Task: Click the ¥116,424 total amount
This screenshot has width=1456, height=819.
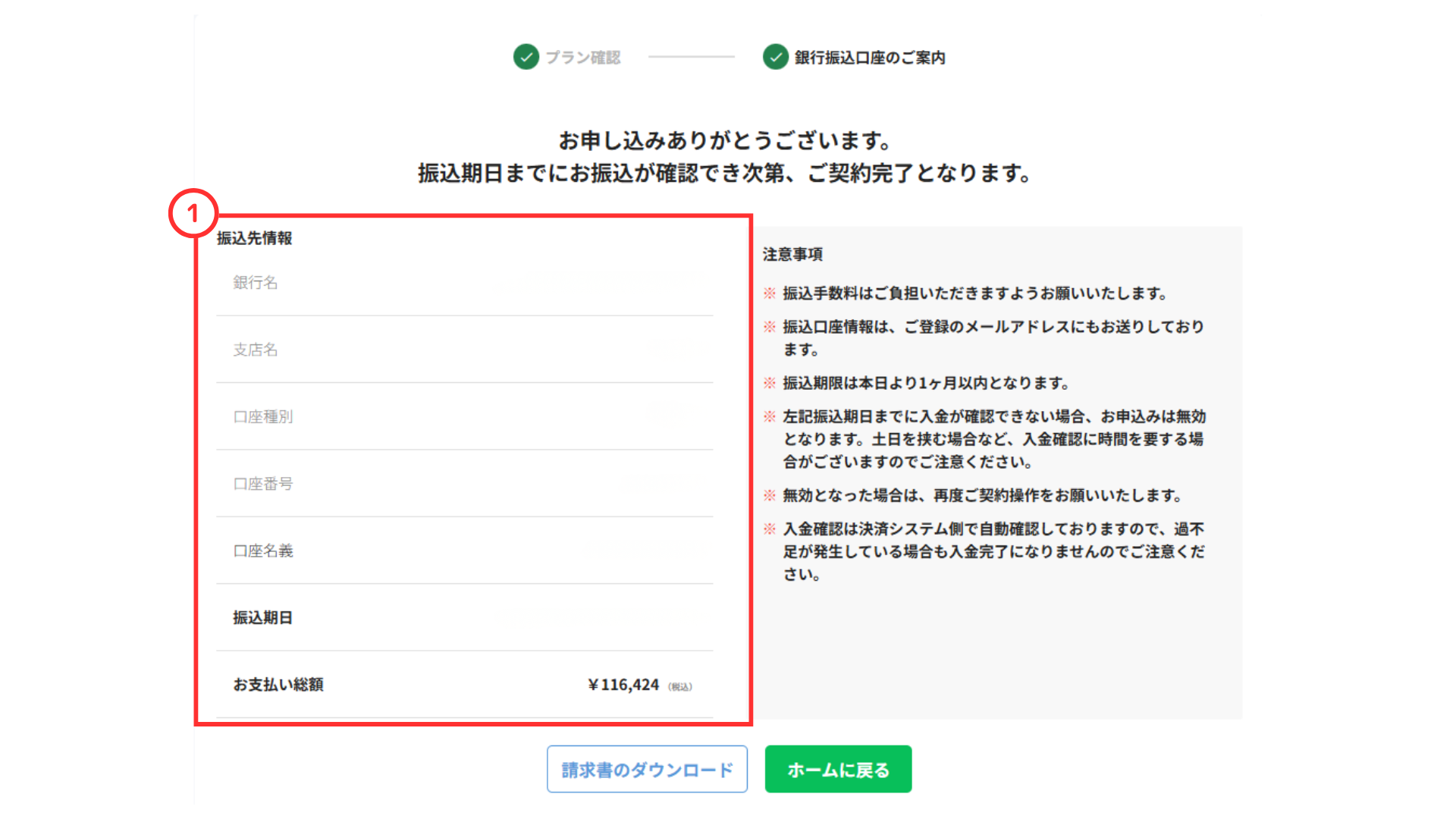Action: 623,685
